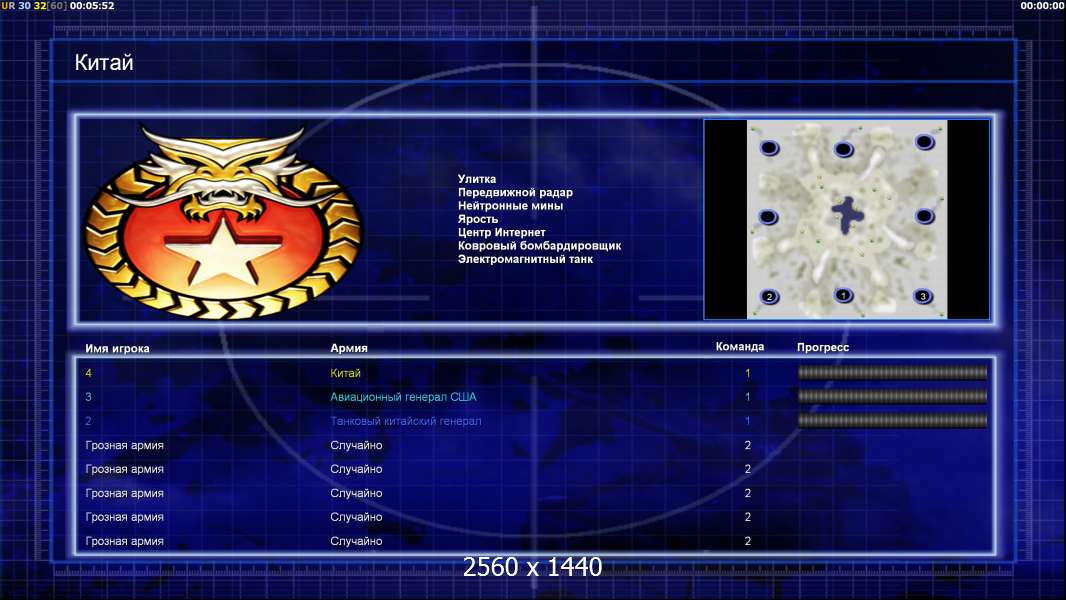Select player name 2 in dark blue

pos(88,421)
